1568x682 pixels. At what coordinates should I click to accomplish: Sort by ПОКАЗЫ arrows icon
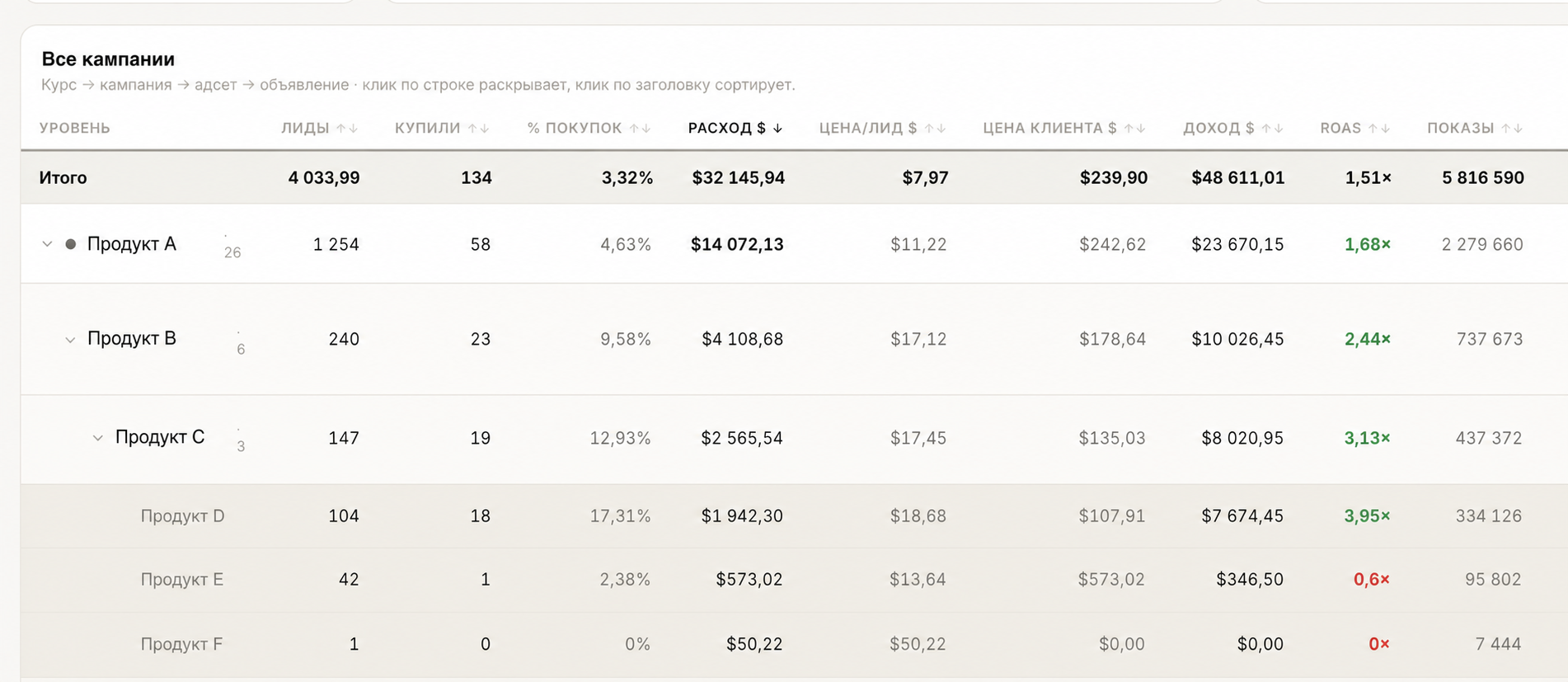(1513, 129)
